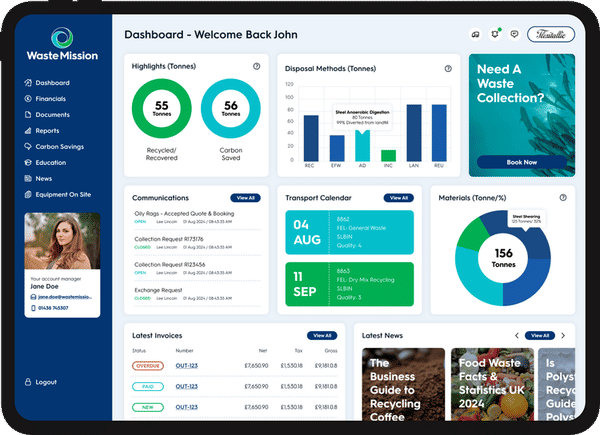
Task: Open the first OUT-123 invoice link
Action: (x=186, y=366)
